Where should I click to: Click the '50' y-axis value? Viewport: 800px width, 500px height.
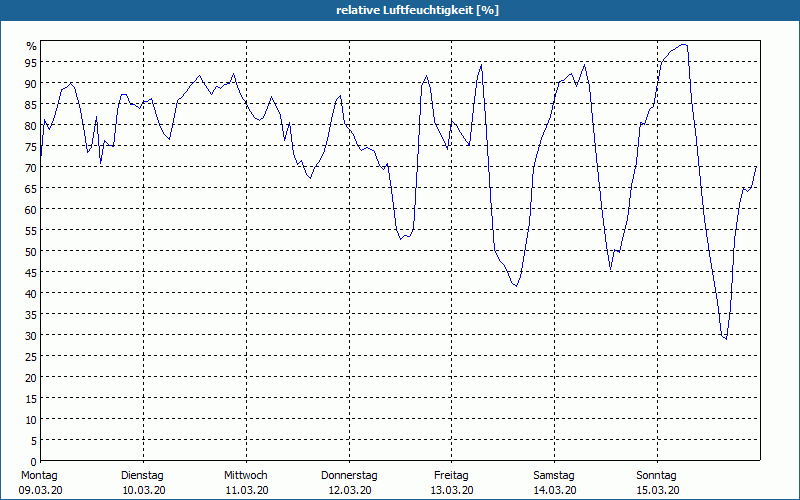pos(31,252)
